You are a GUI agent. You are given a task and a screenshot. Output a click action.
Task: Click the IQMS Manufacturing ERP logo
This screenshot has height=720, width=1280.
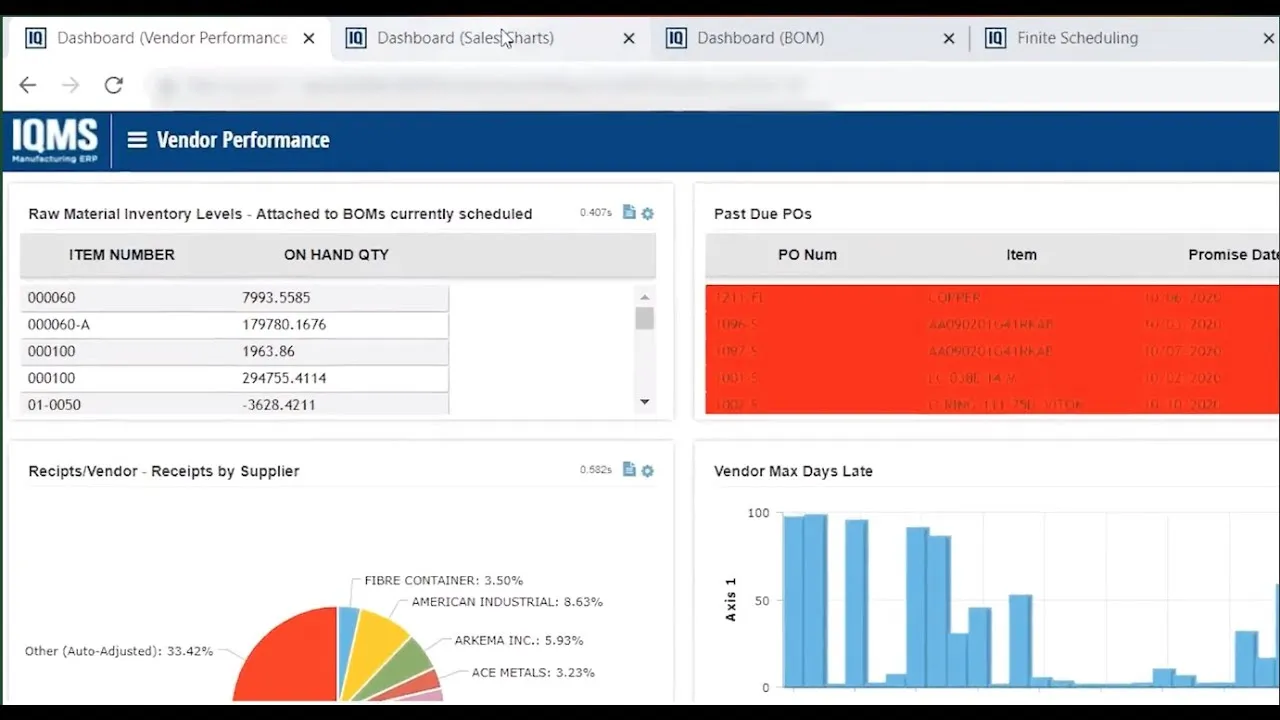click(54, 140)
